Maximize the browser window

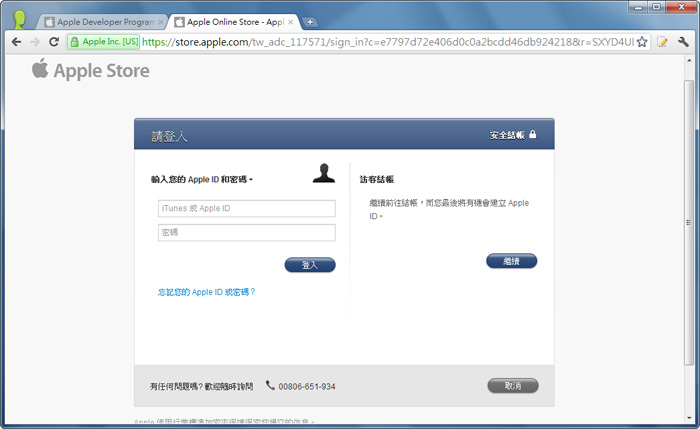coord(656,7)
